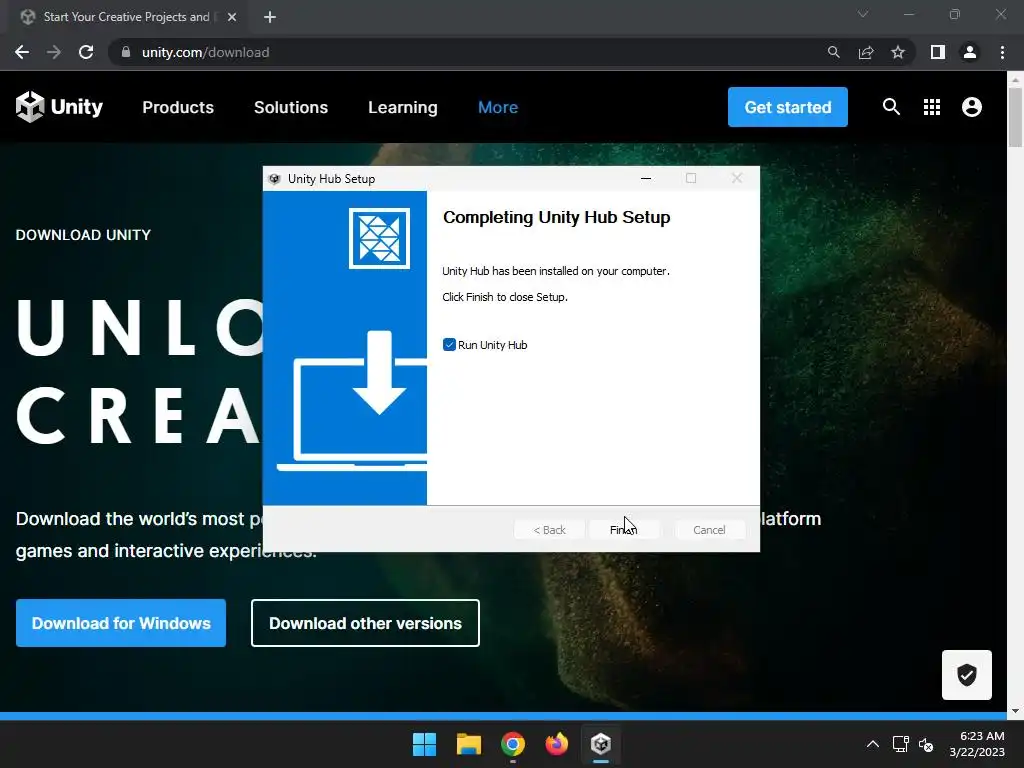Viewport: 1024px width, 768px height.
Task: Minimize the Unity Hub Setup window
Action: [646, 178]
